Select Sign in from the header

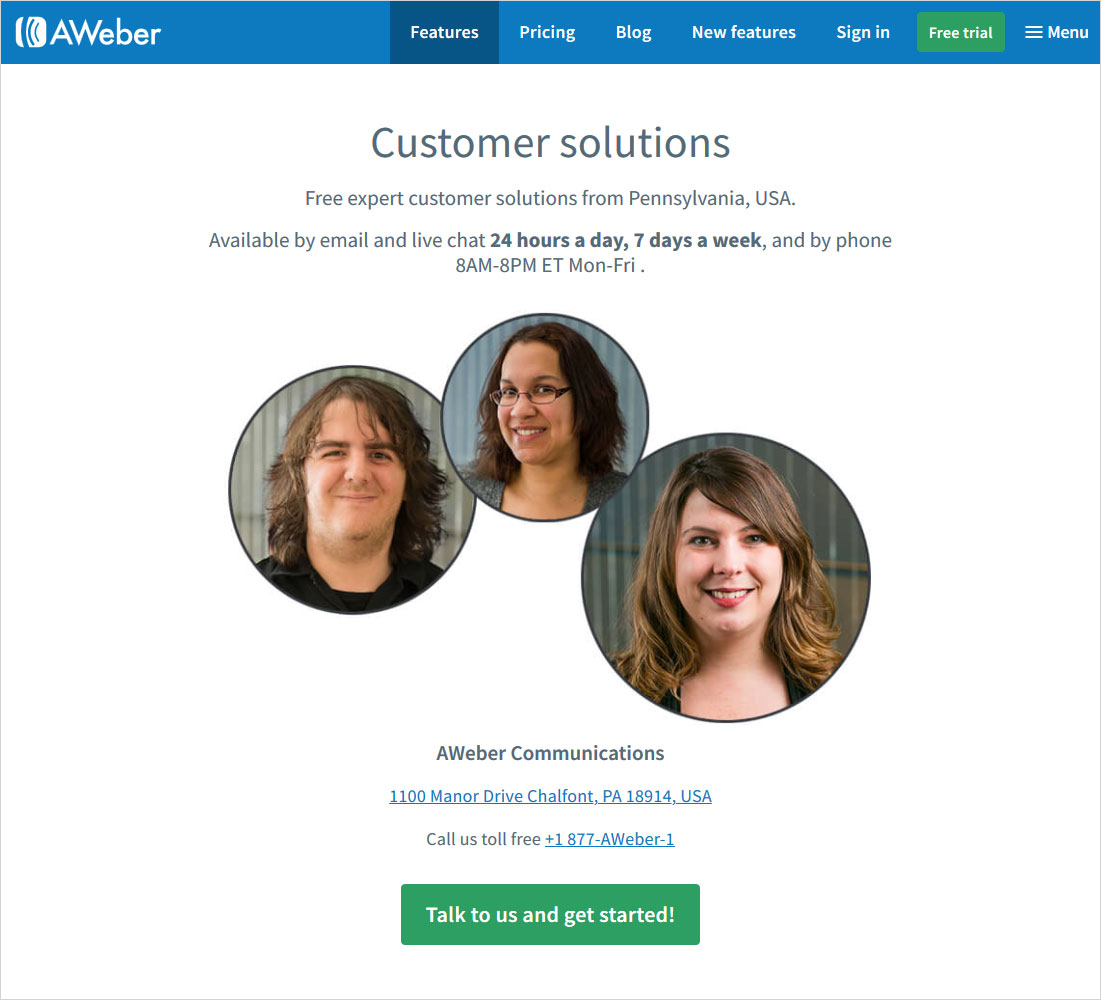(x=862, y=32)
